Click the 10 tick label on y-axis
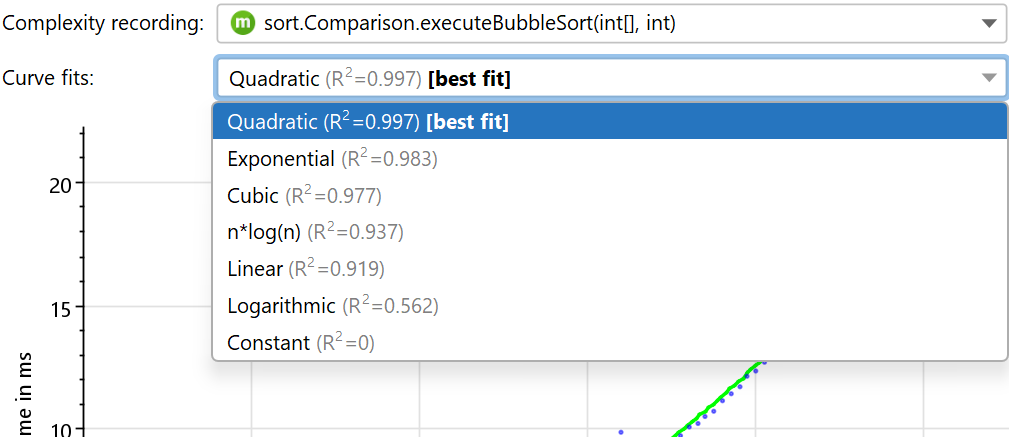 (x=58, y=429)
